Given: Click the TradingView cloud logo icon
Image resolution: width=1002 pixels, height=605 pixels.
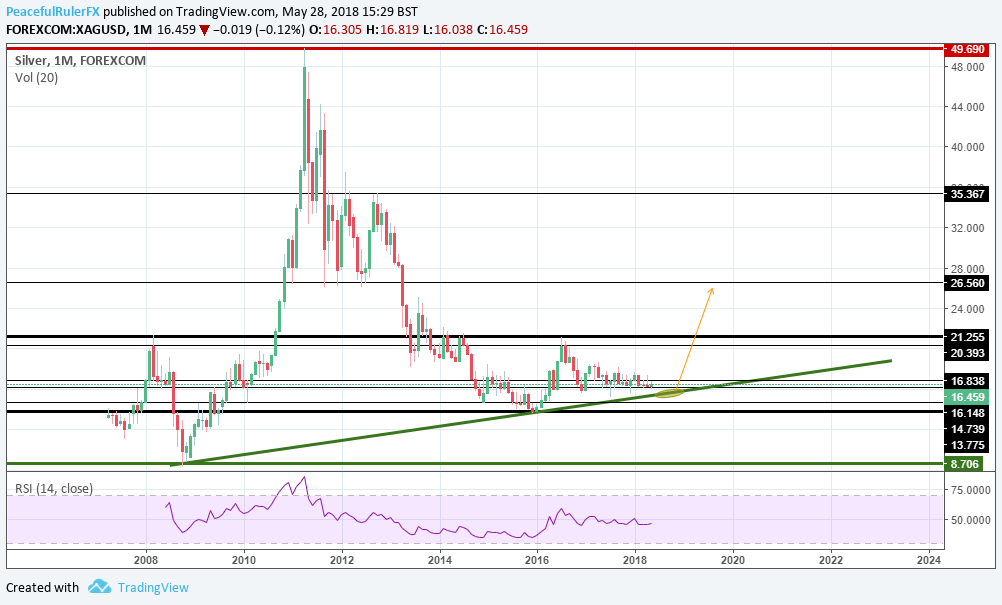Looking at the screenshot, I should (x=100, y=586).
